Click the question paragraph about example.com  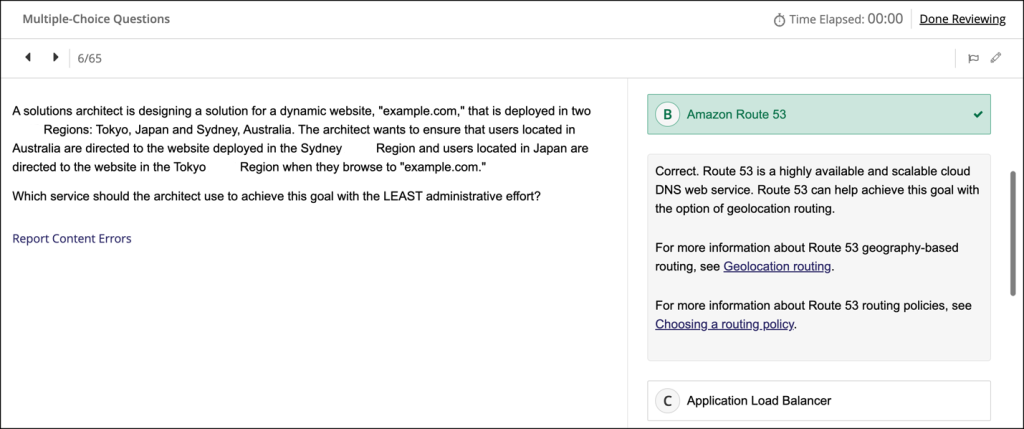pyautogui.click(x=300, y=139)
